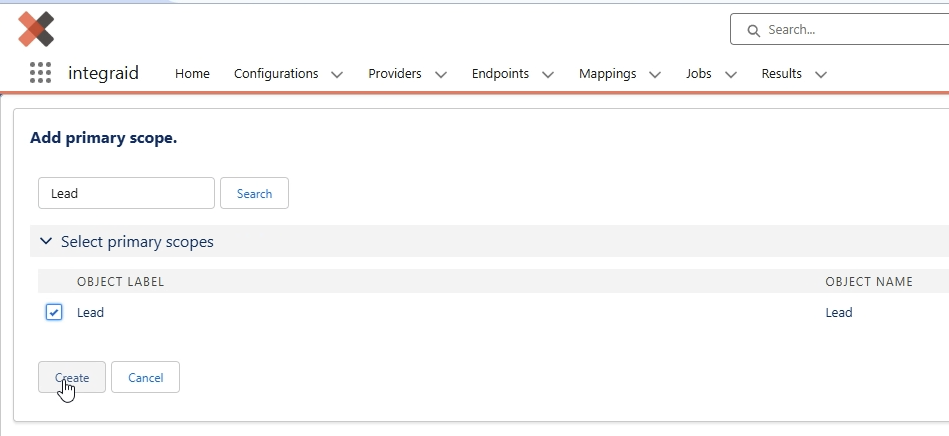Click the Lead object label row
This screenshot has width=949, height=436.
click(x=493, y=312)
